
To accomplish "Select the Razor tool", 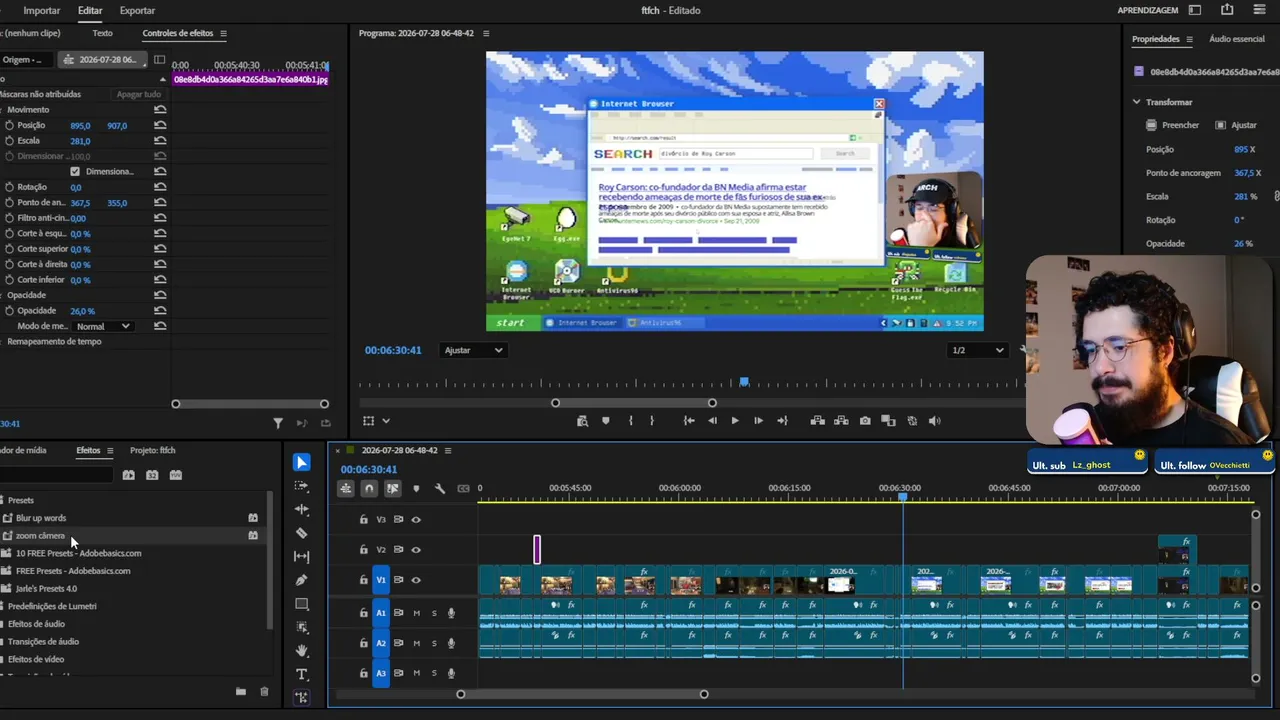I will click(301, 533).
